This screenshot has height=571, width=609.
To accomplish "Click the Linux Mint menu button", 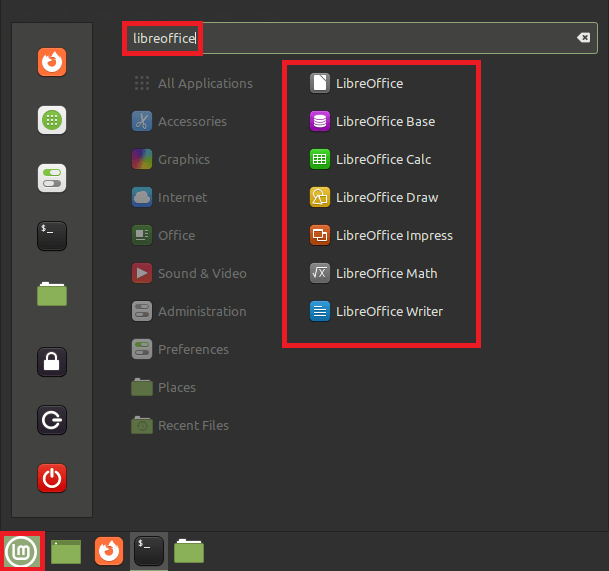I will (x=22, y=552).
